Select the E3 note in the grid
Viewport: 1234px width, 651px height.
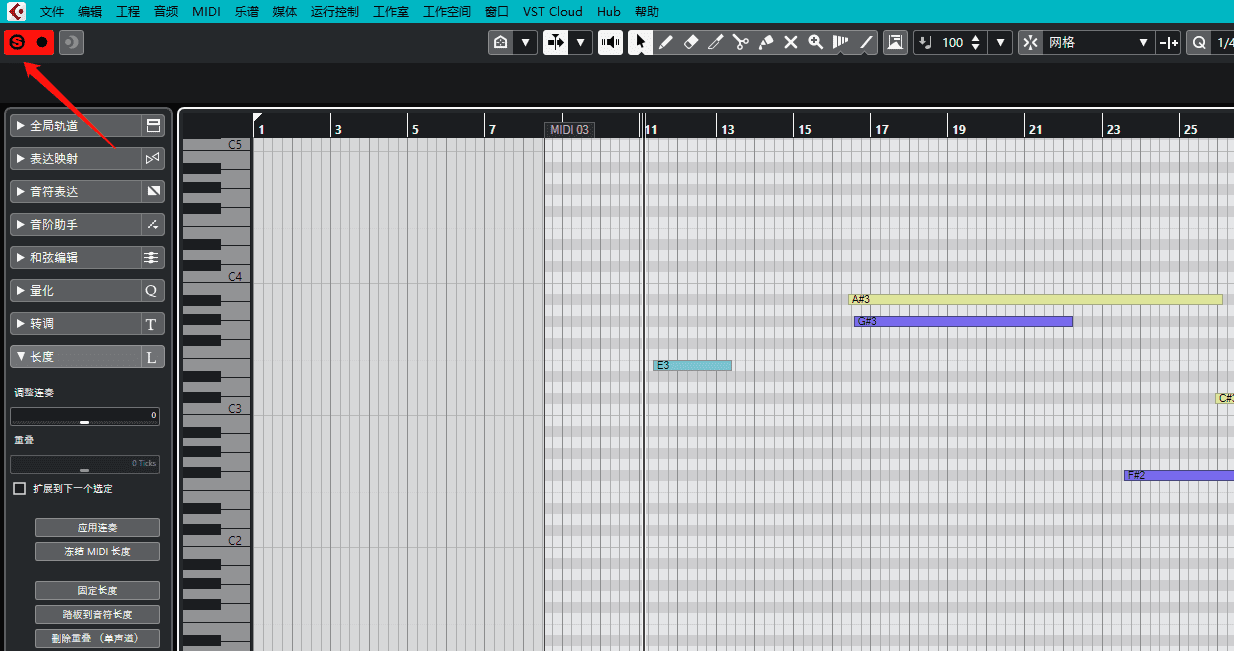[692, 365]
